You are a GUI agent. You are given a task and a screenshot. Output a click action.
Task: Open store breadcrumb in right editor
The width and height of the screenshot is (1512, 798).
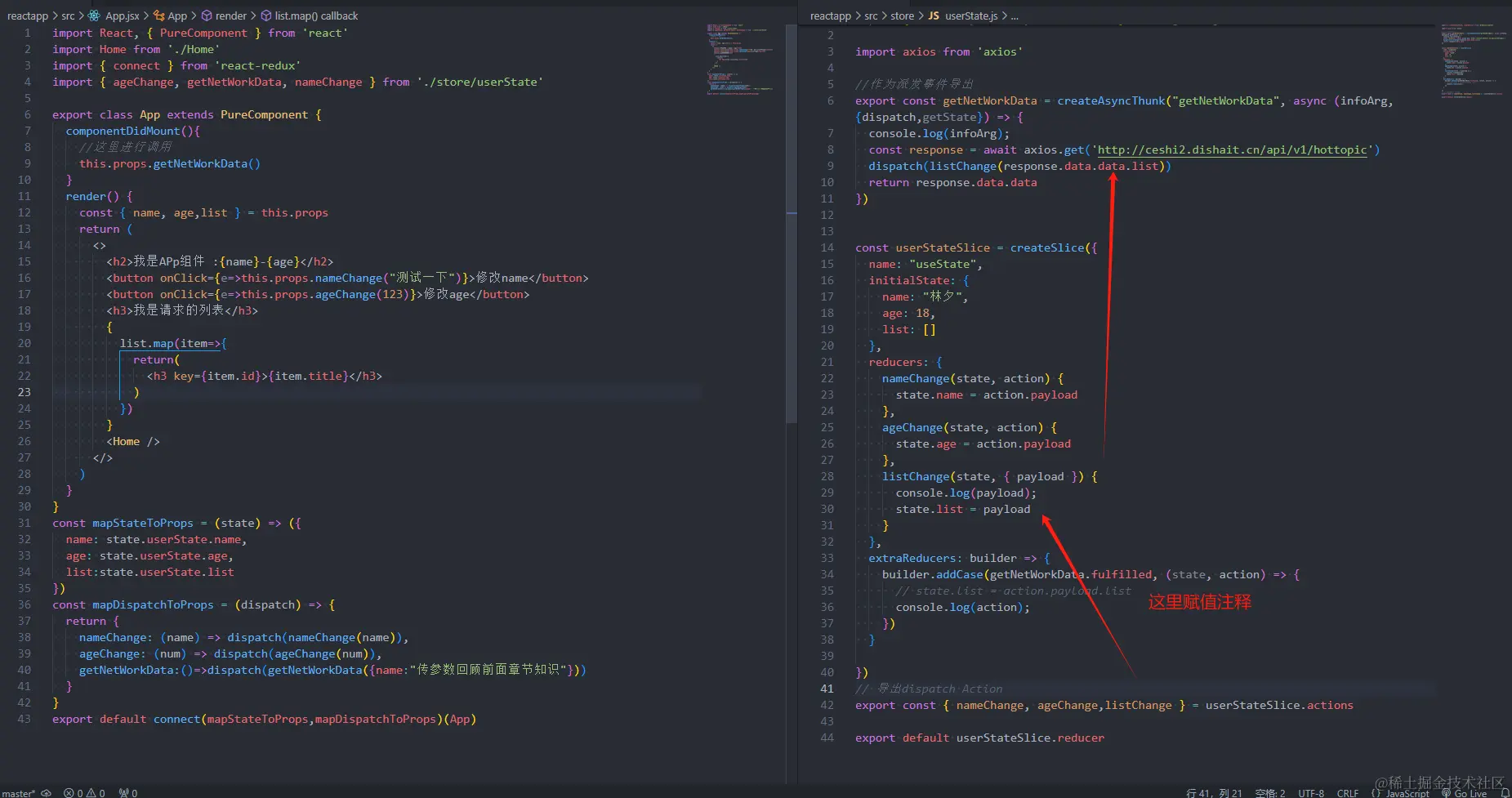pos(902,16)
